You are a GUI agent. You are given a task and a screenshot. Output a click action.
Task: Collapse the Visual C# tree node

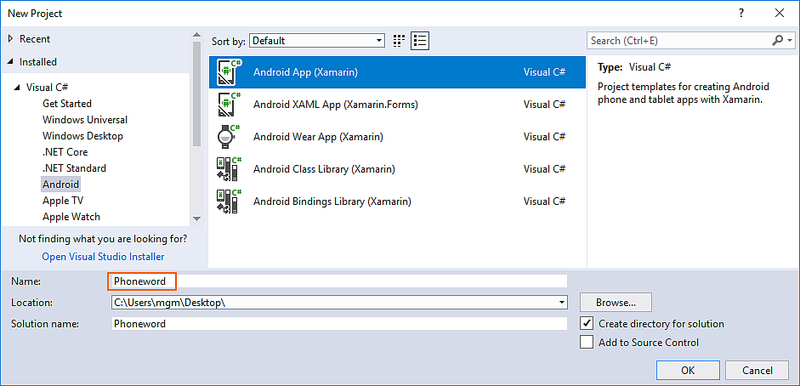19,87
